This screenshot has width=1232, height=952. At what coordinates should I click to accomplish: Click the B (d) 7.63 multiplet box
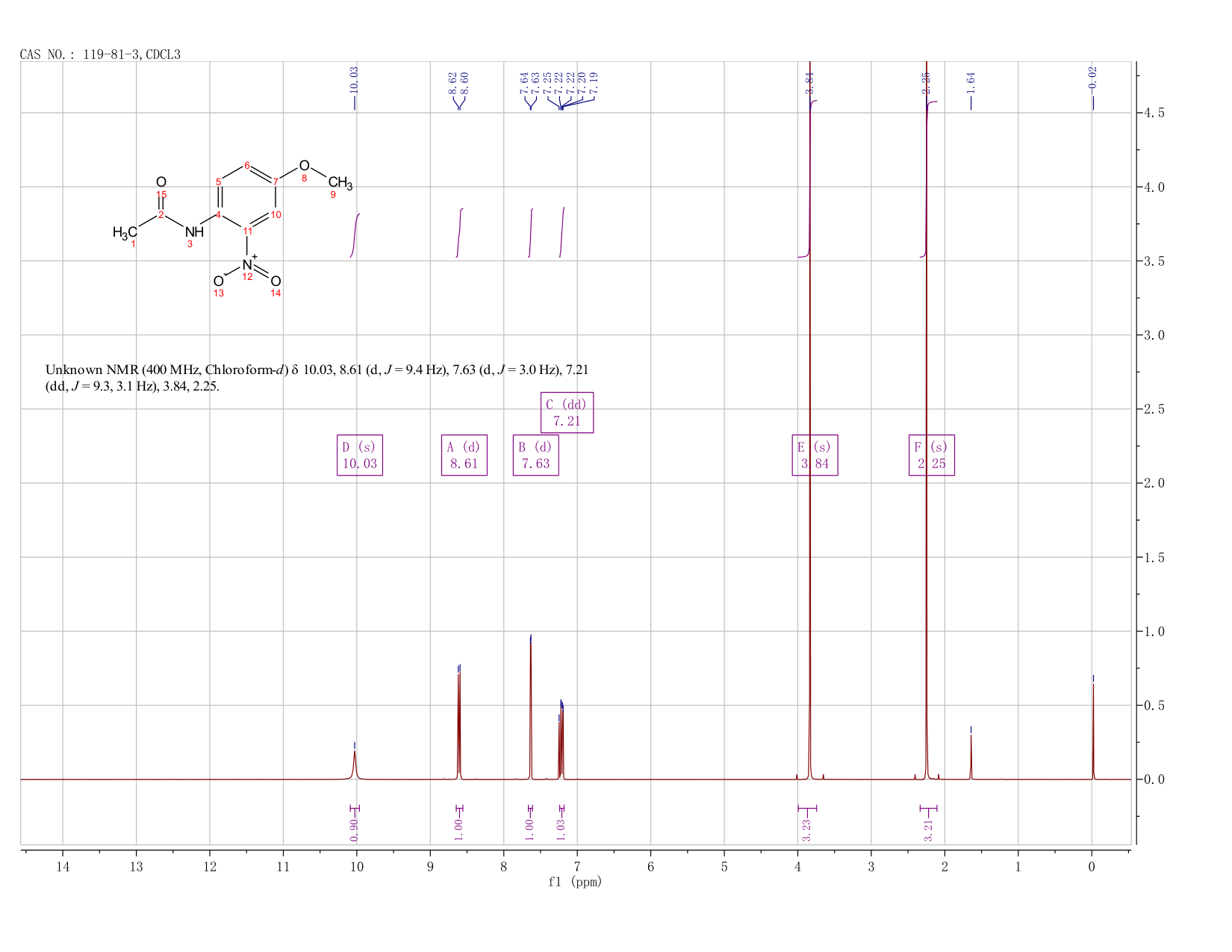tap(536, 455)
